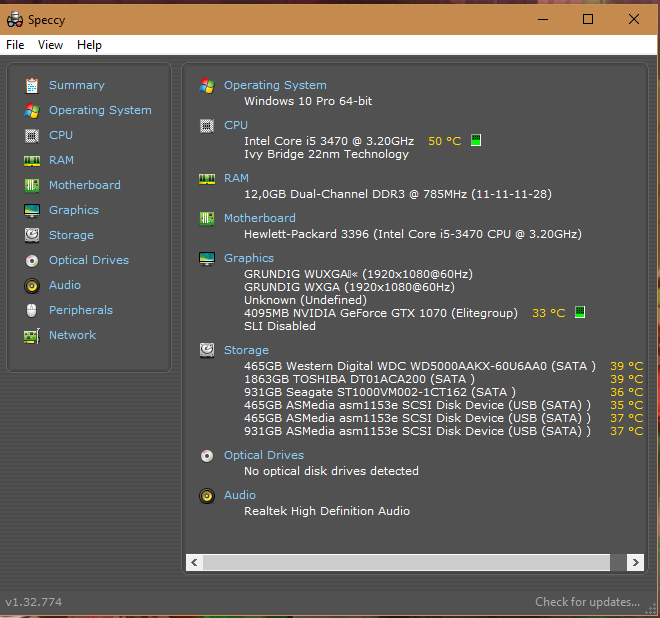Go to Network section in sidebar
The image size is (660, 618).
pos(72,335)
